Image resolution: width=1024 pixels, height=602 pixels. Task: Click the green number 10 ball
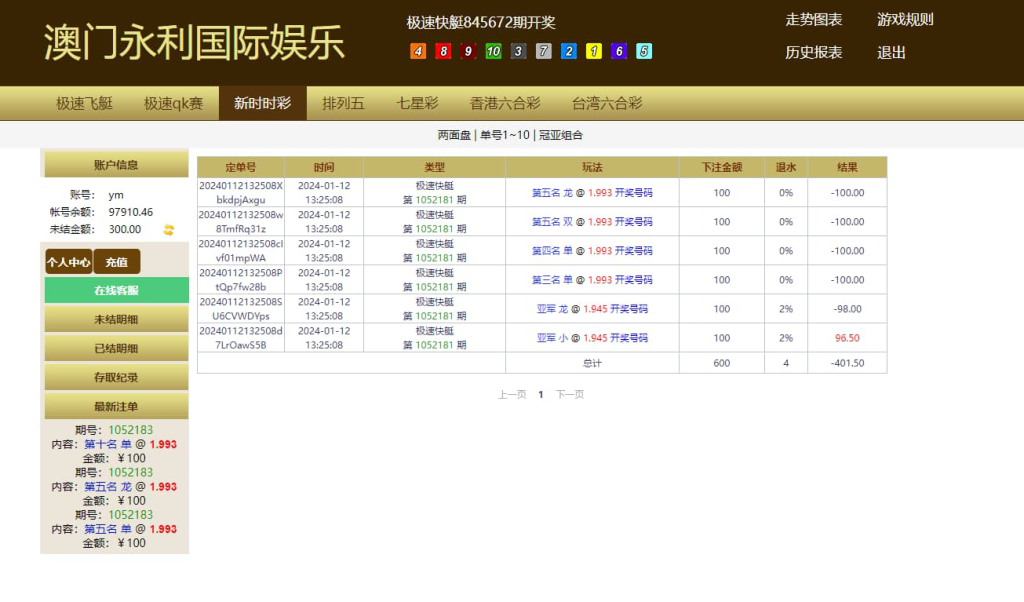pos(492,50)
